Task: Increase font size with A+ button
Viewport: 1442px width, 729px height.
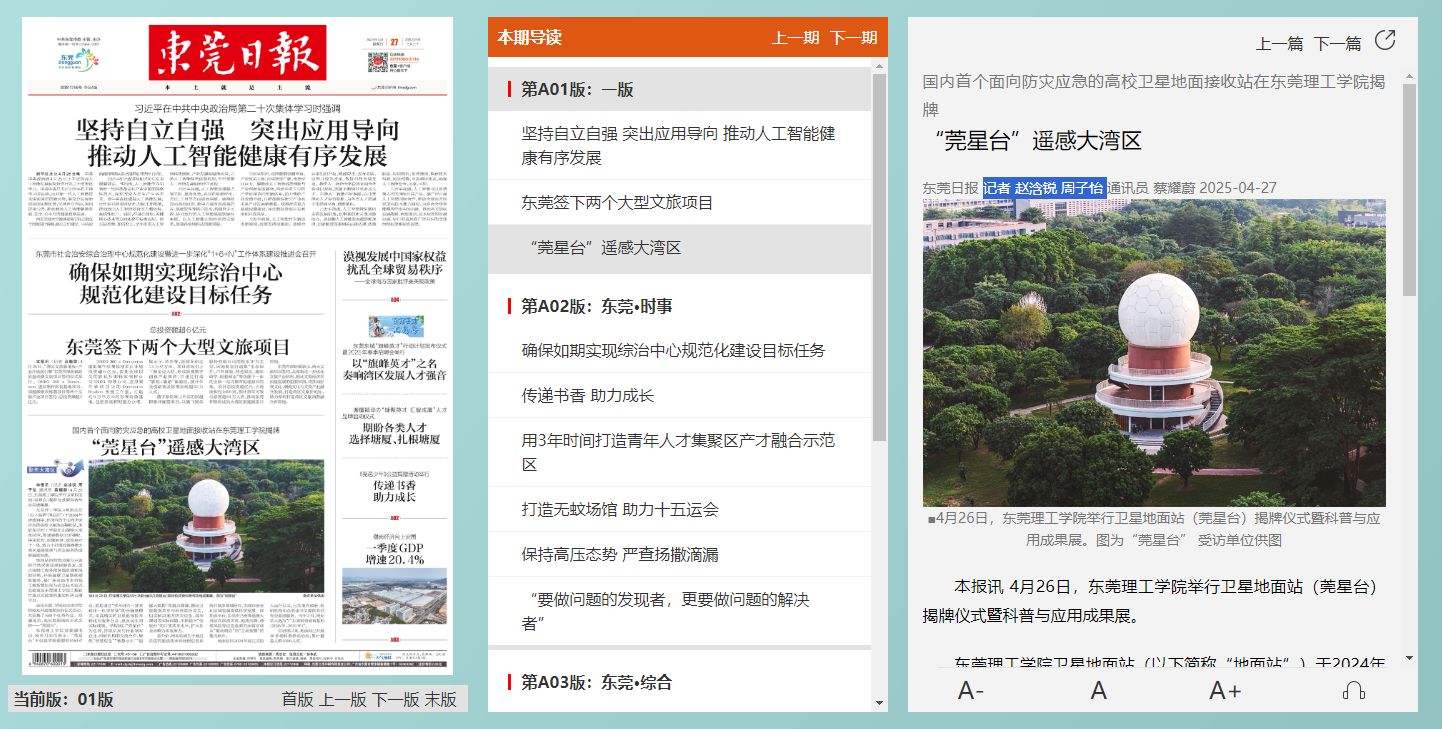Action: tap(1225, 690)
